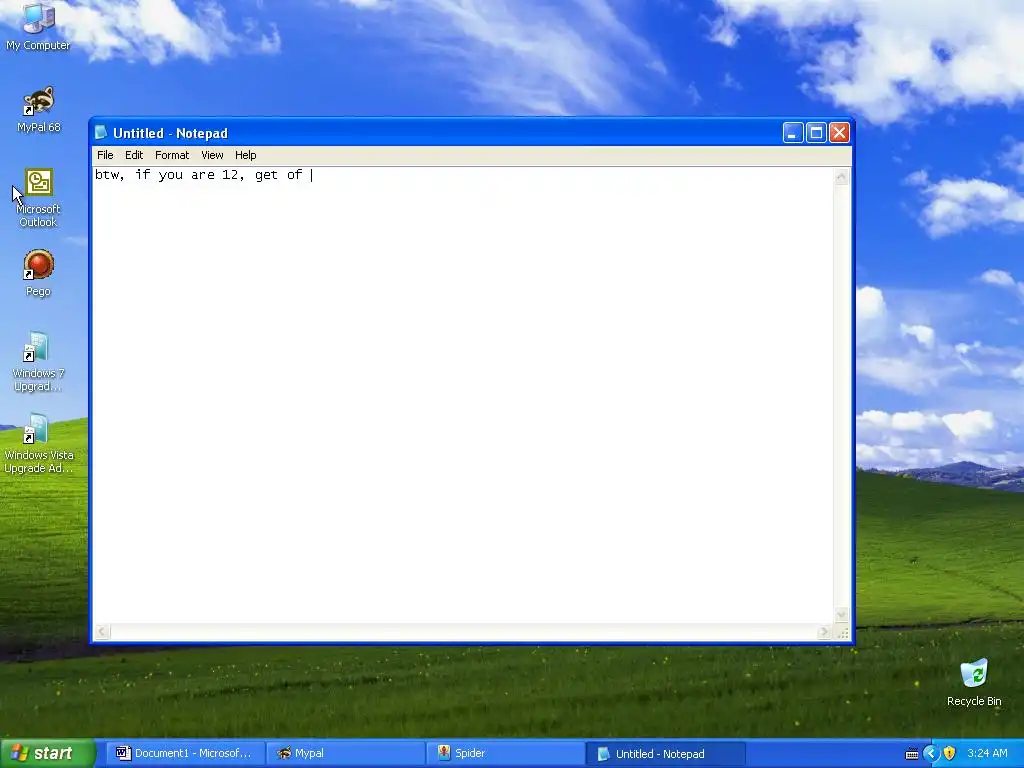
Task: Click the horizontal scrollbar left arrow
Action: [102, 632]
